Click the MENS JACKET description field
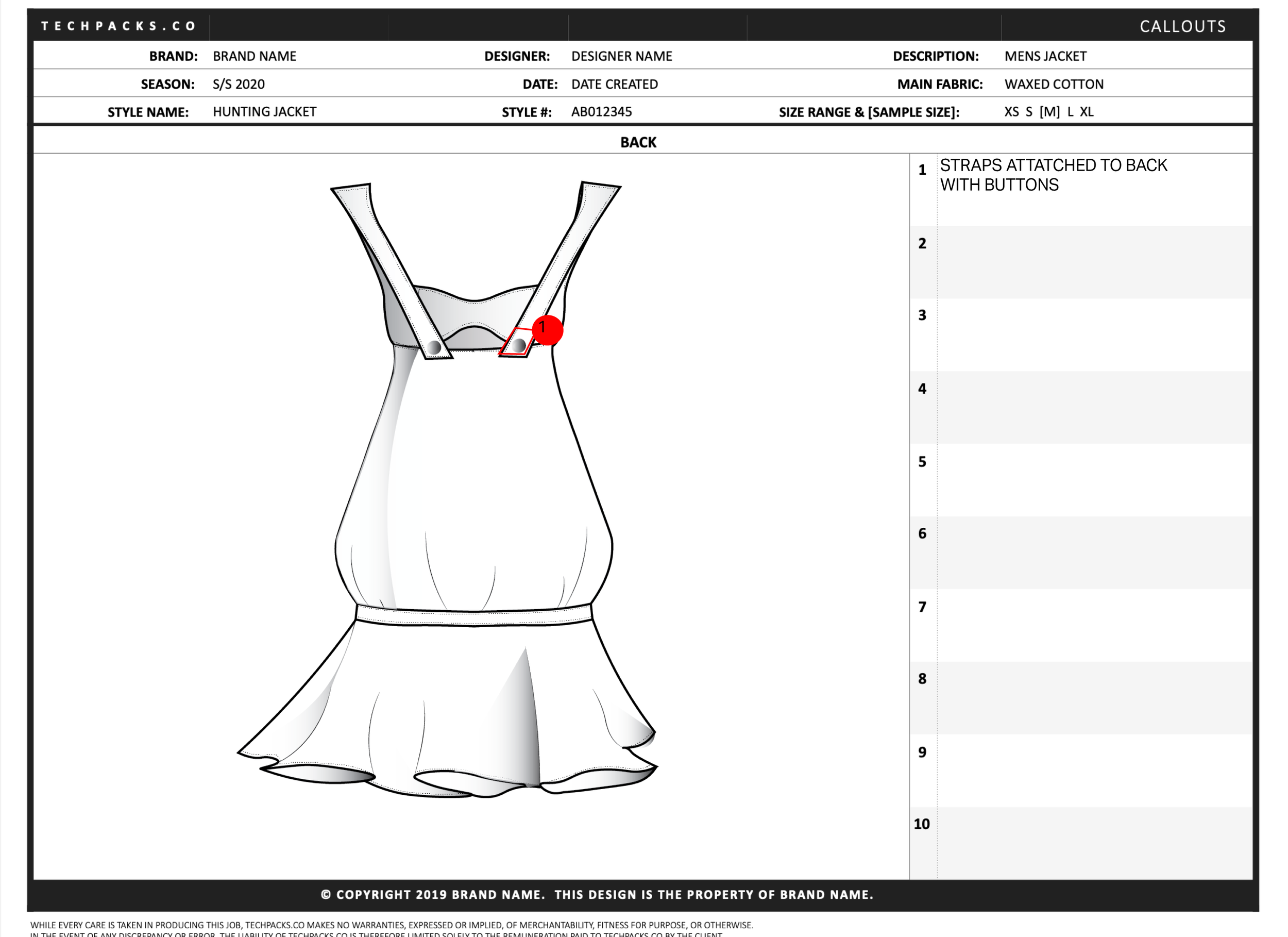 [x=1045, y=56]
